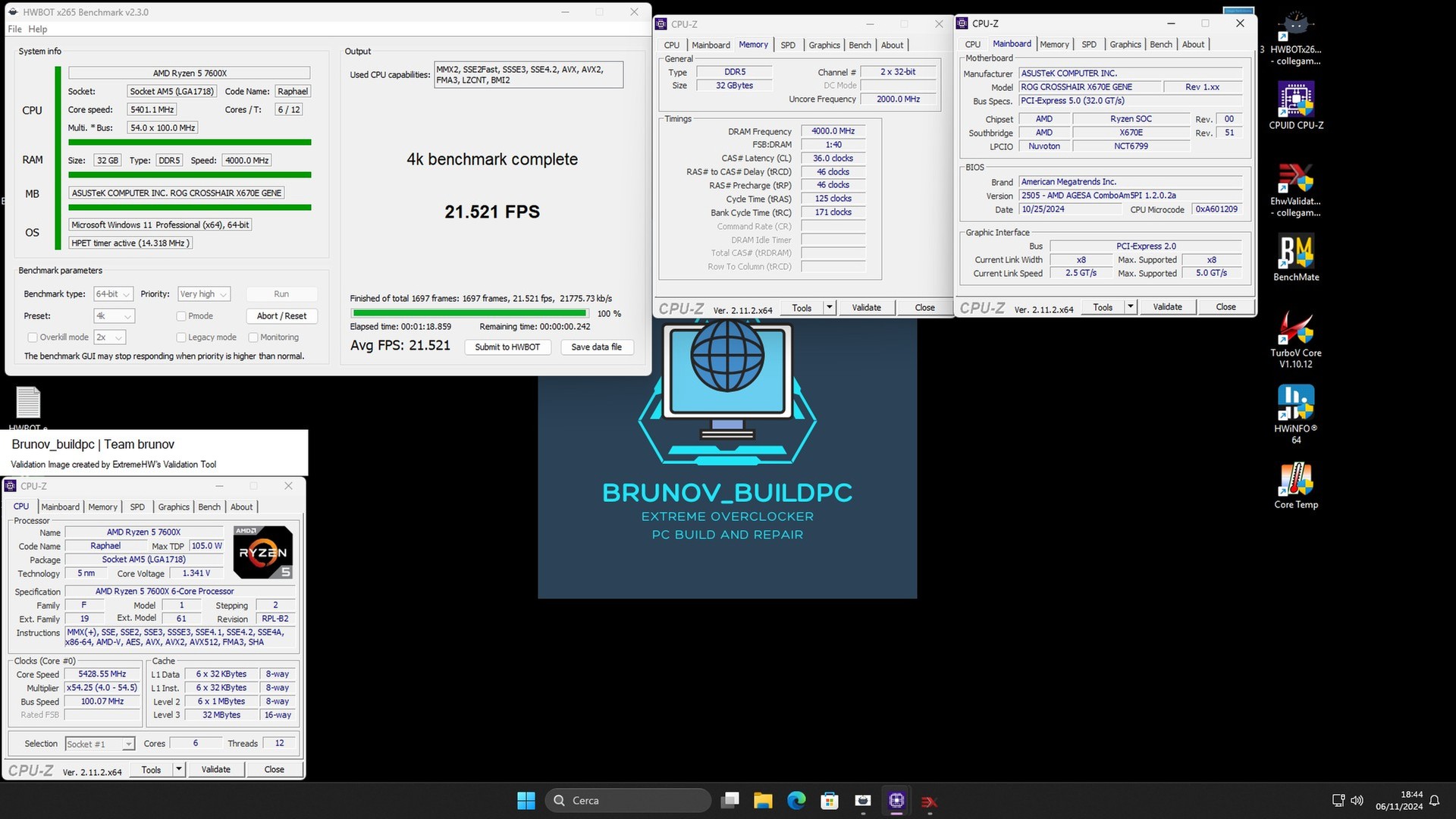Screen dimensions: 1456x819
Task: Switch to SPD tab in Memory window
Action: click(x=788, y=45)
